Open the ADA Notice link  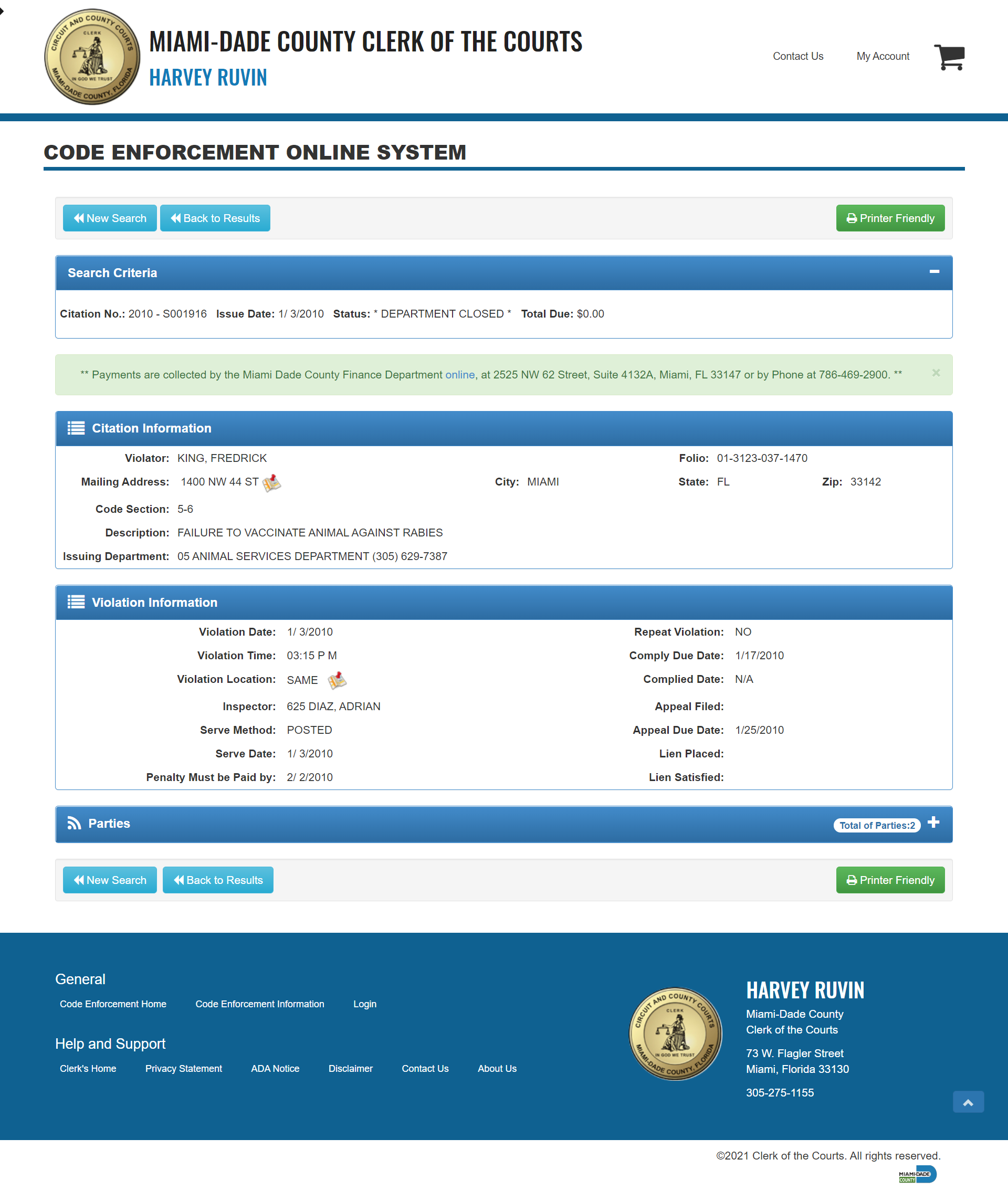(x=276, y=1069)
